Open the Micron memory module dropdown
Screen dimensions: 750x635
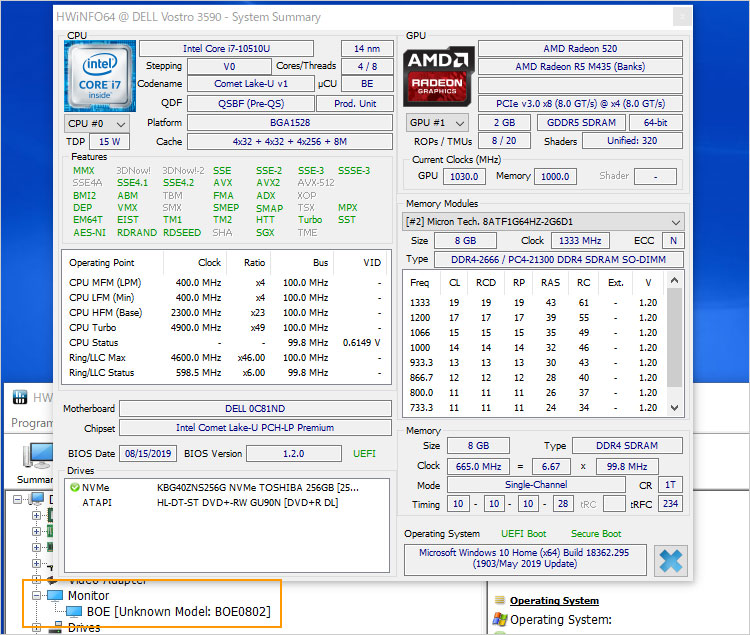[x=543, y=222]
